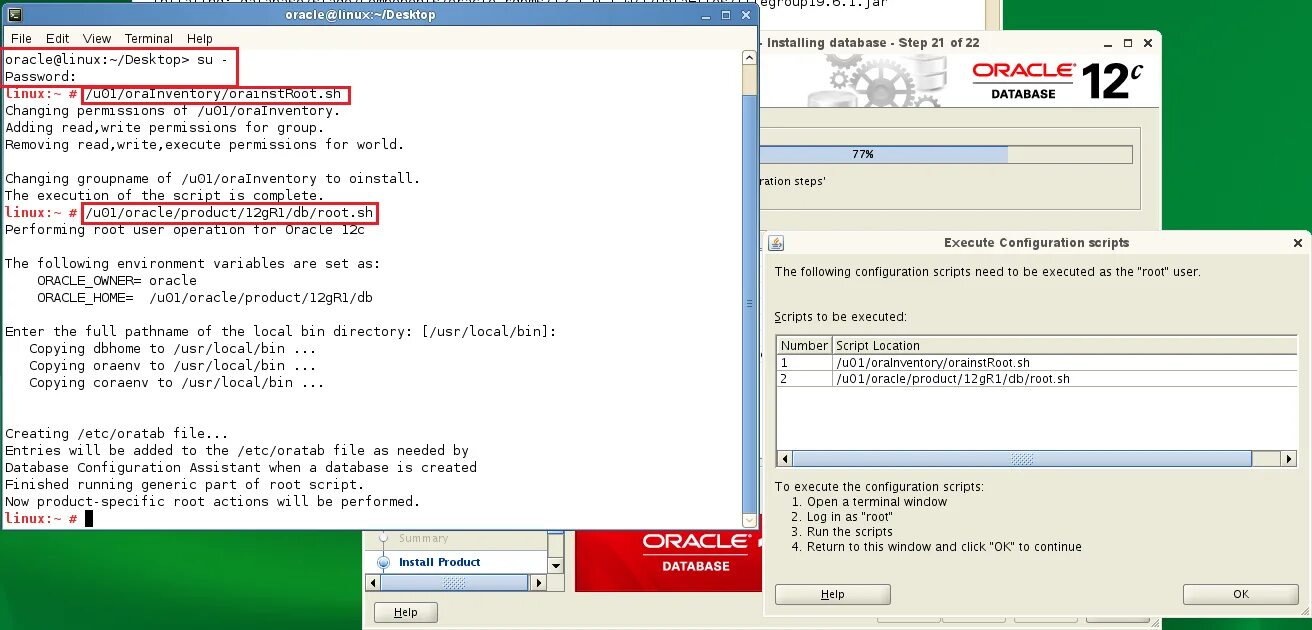Viewport: 1312px width, 630px height.
Task: Click the scripts table right scroll arrow
Action: (x=1289, y=459)
